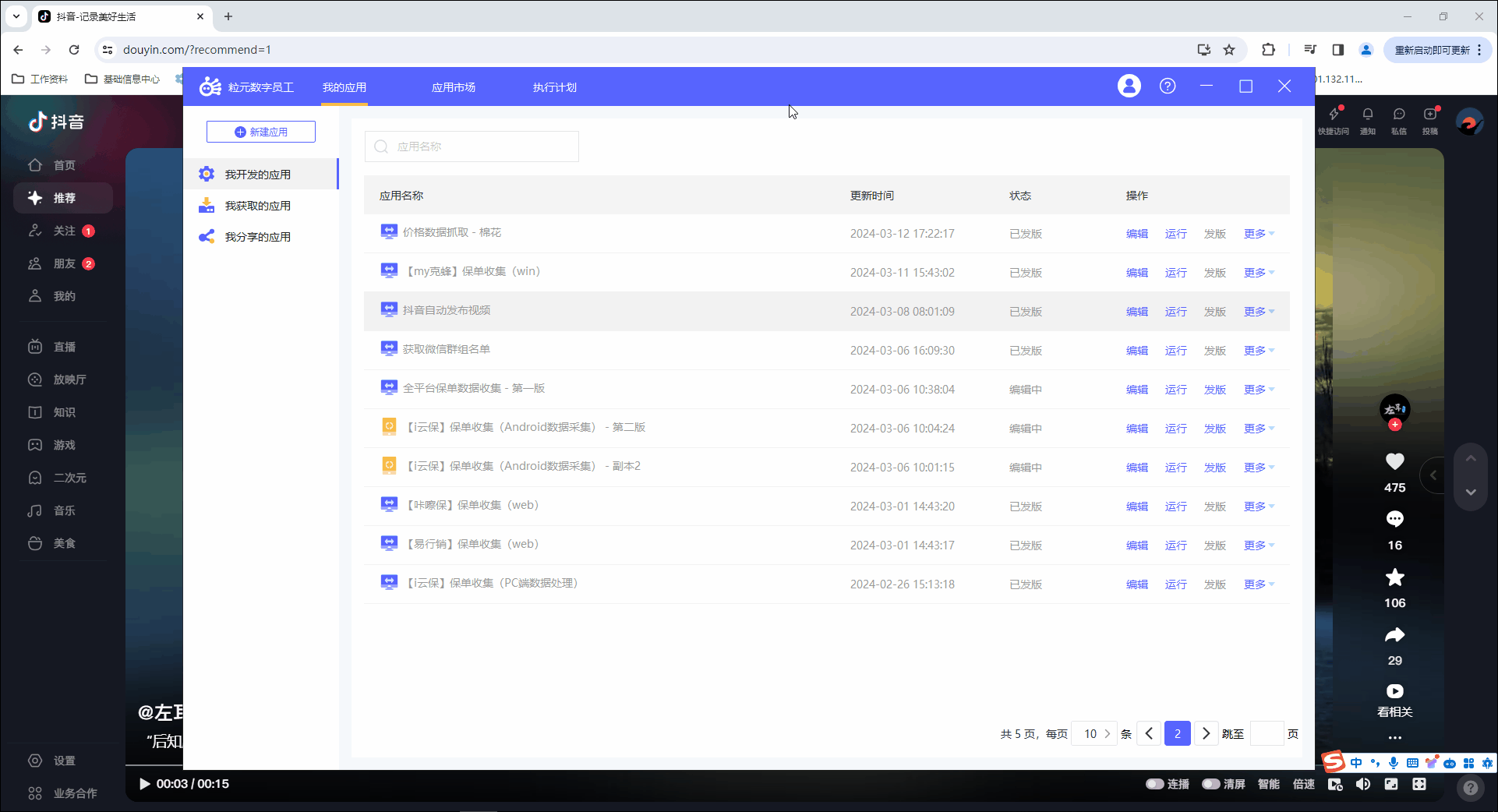Switch to the 我的应用 tab
Image resolution: width=1498 pixels, height=812 pixels.
[x=344, y=87]
